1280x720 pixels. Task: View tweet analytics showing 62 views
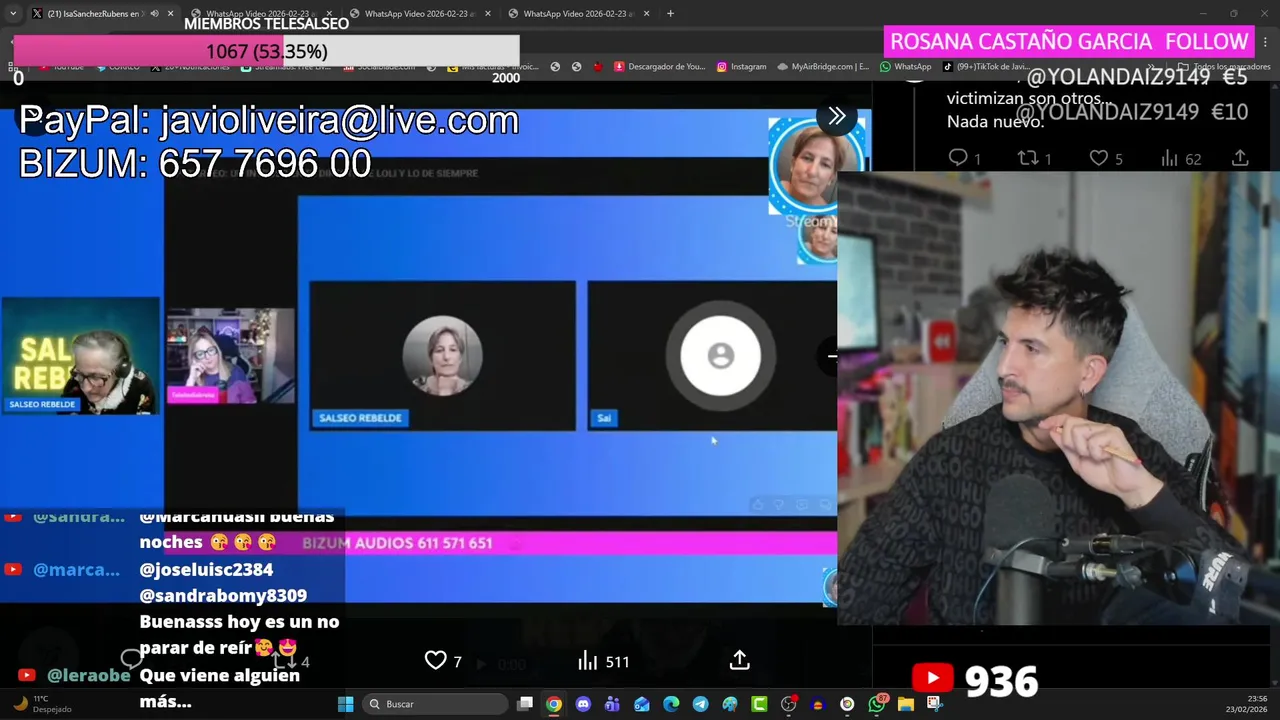coord(1181,158)
